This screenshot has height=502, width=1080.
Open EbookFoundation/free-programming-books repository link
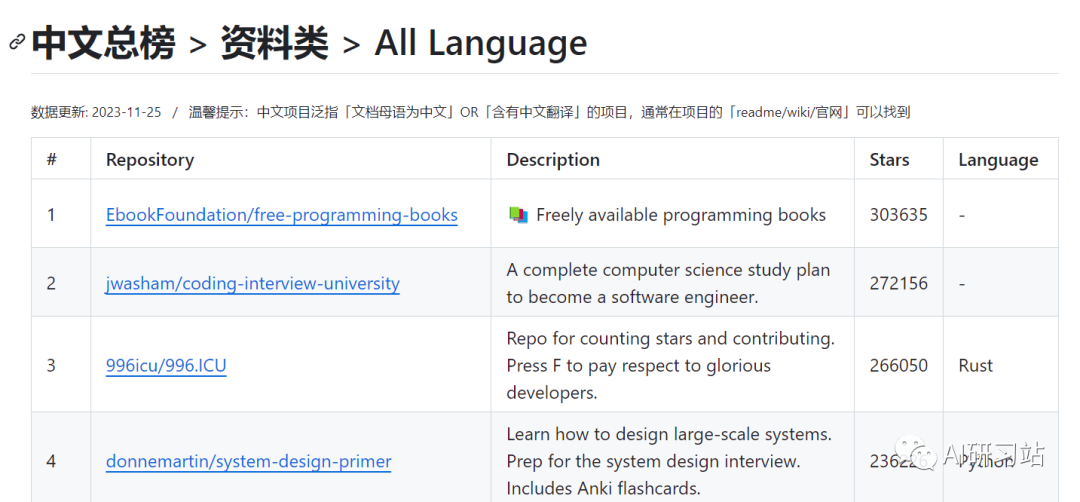(x=282, y=215)
